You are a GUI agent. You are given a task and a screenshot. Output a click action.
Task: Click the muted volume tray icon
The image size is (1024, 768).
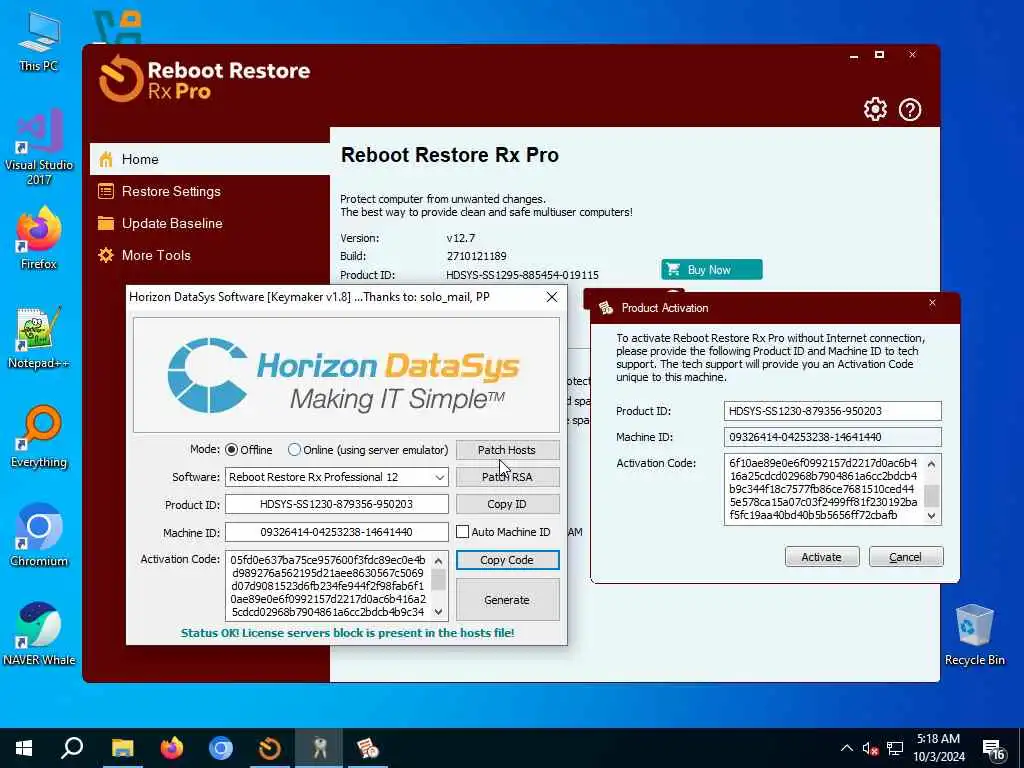tap(870, 748)
